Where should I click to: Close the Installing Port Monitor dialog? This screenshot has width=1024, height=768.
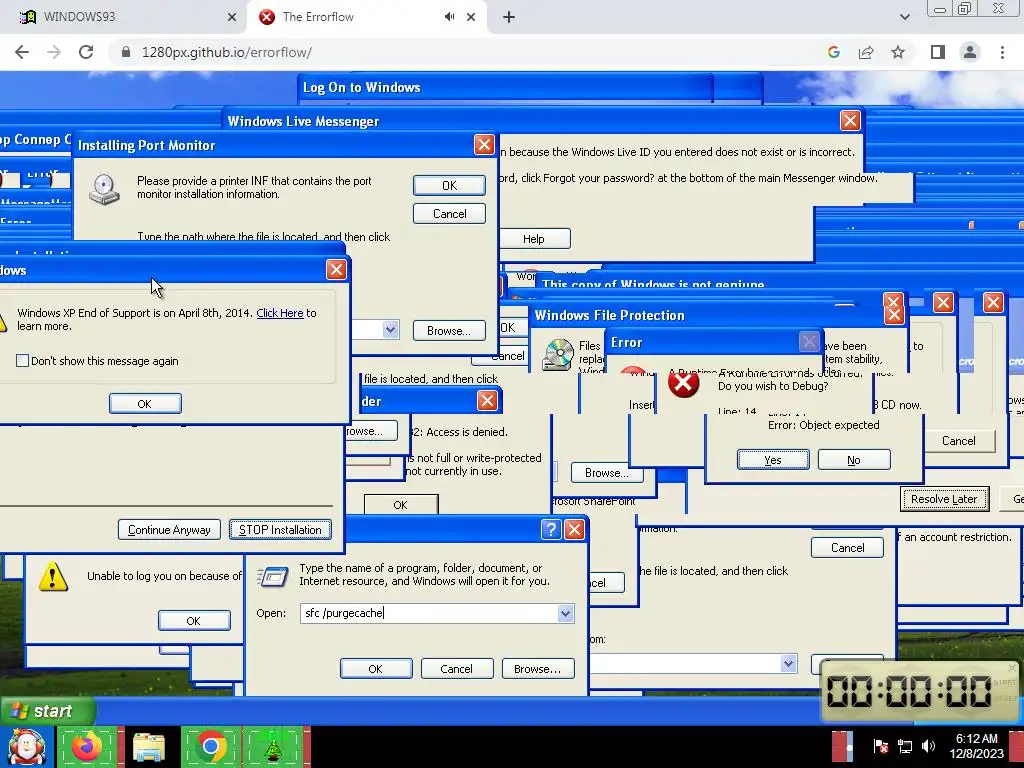[x=484, y=145]
